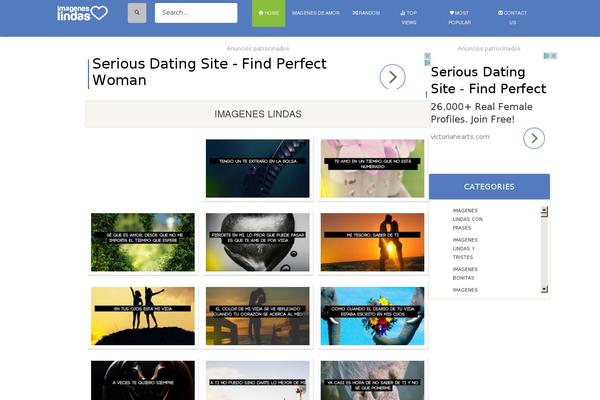Image resolution: width=600 pixels, height=400 pixels.
Task: Open 'En tus ojos está mi vida' image
Action: [143, 316]
